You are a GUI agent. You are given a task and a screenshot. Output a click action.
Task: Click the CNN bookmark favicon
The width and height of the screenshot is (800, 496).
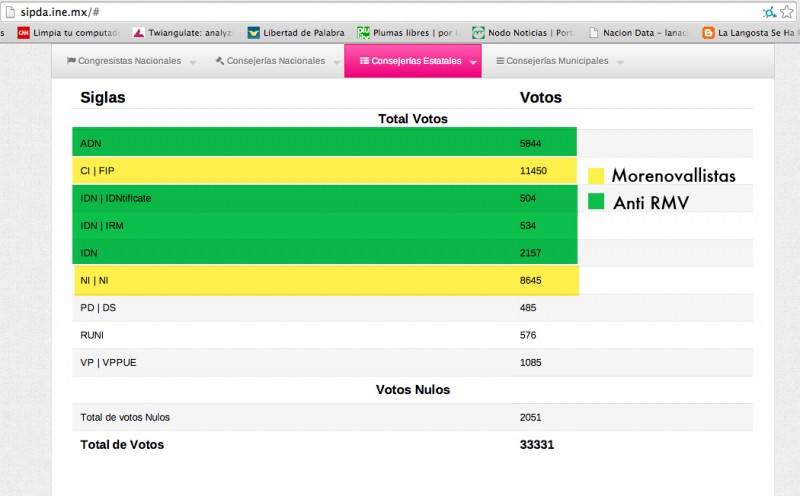tap(23, 33)
